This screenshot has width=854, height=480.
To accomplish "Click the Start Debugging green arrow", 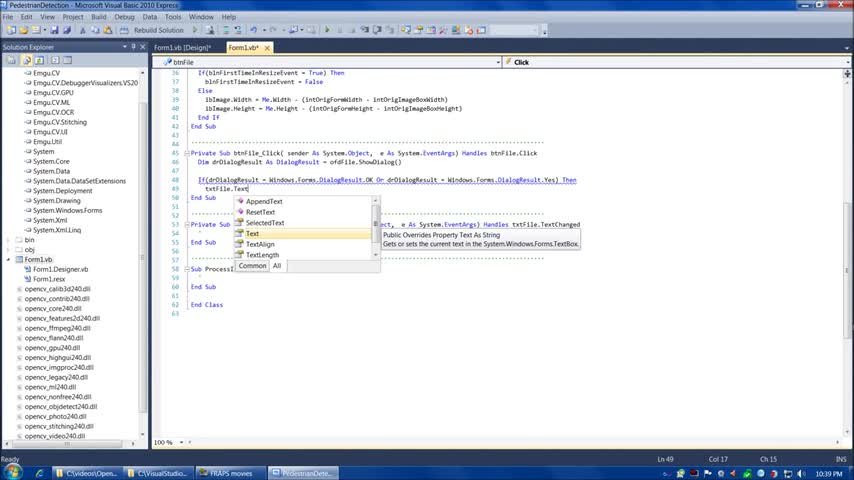I will coord(327,31).
